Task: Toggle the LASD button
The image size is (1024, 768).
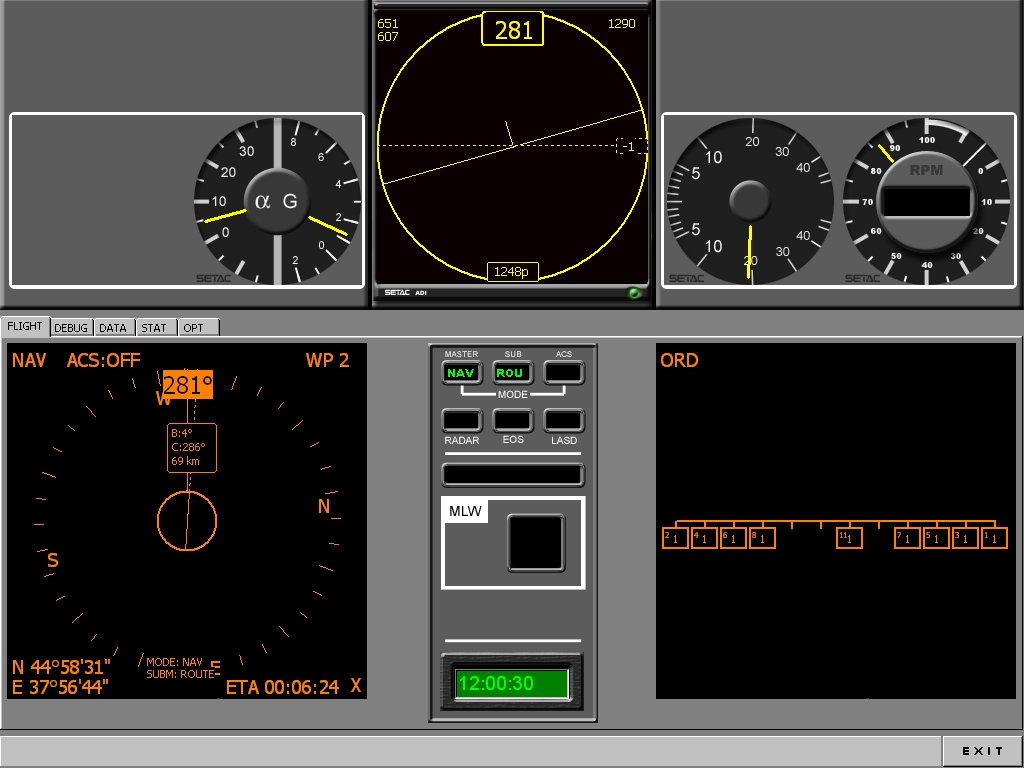Action: pyautogui.click(x=564, y=421)
